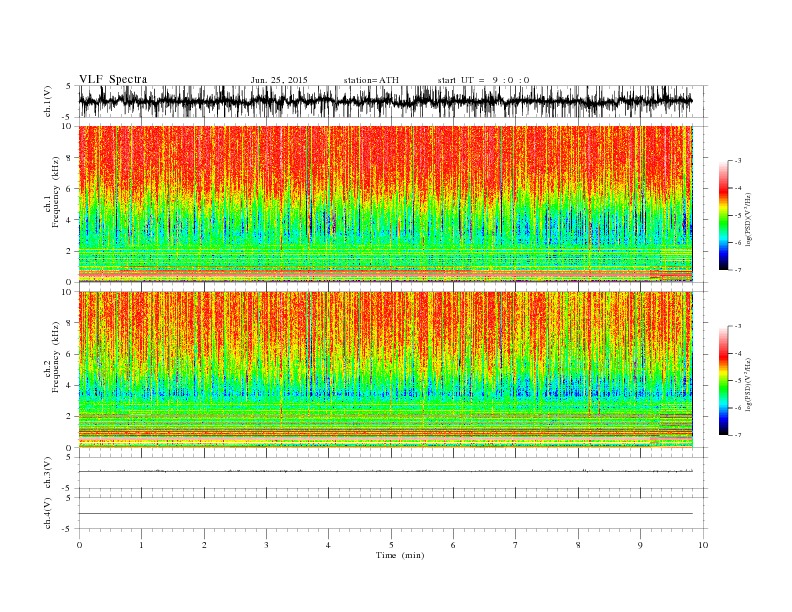Click the ch.2 spectrogram "6" kHz tick label

point(70,354)
